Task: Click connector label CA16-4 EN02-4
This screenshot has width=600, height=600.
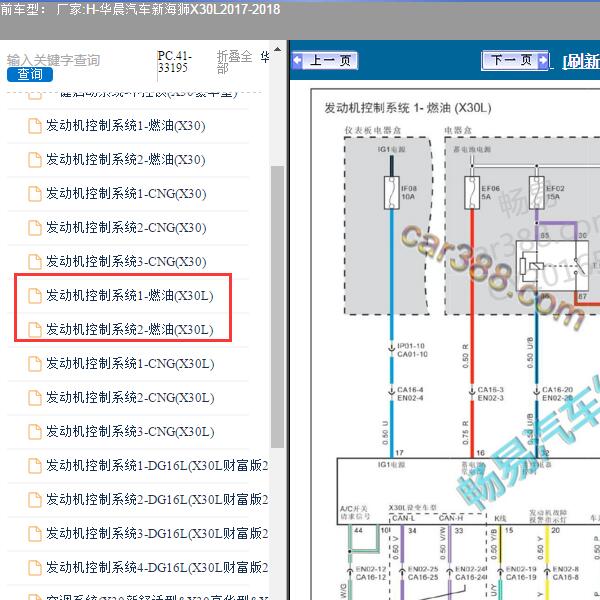Action: point(410,394)
